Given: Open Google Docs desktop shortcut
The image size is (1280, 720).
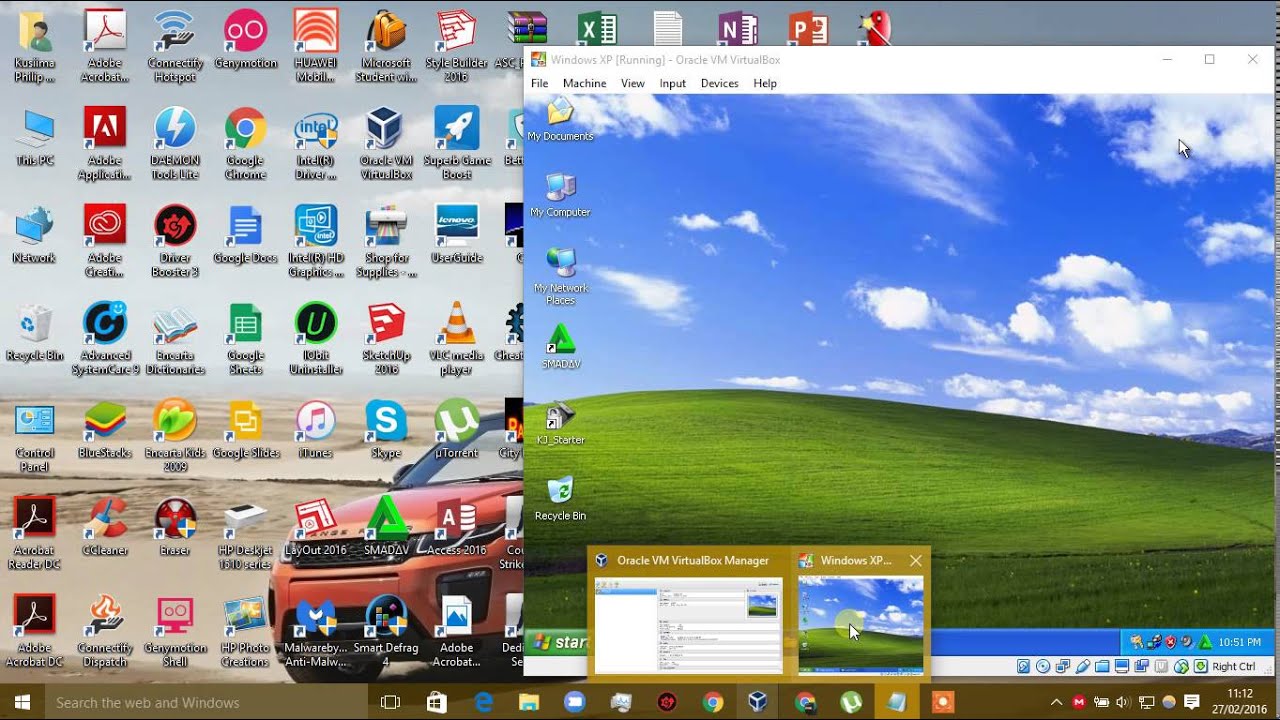Looking at the screenshot, I should 245,234.
